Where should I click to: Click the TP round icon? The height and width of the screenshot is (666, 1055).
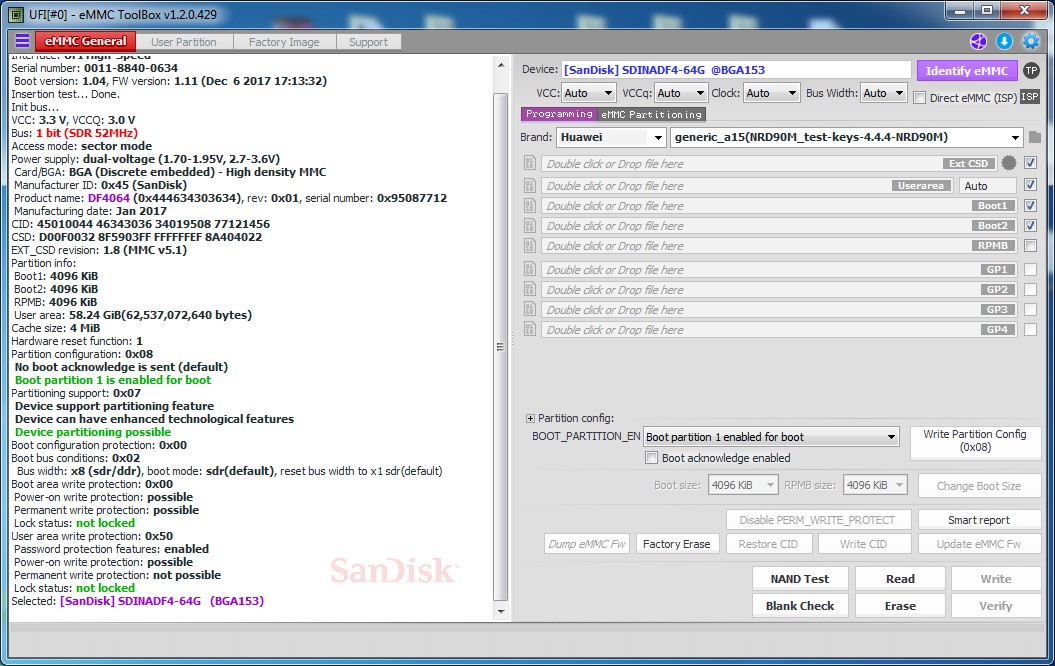[x=1031, y=70]
